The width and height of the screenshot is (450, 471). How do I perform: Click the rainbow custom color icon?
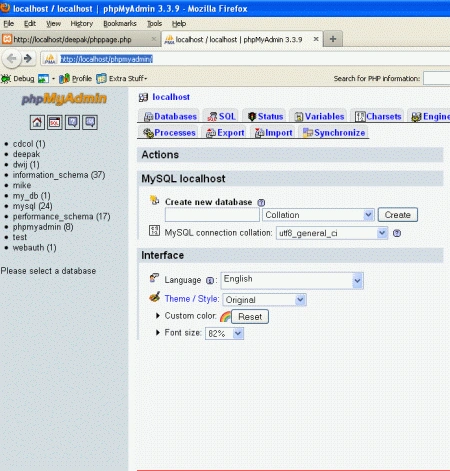point(225,317)
